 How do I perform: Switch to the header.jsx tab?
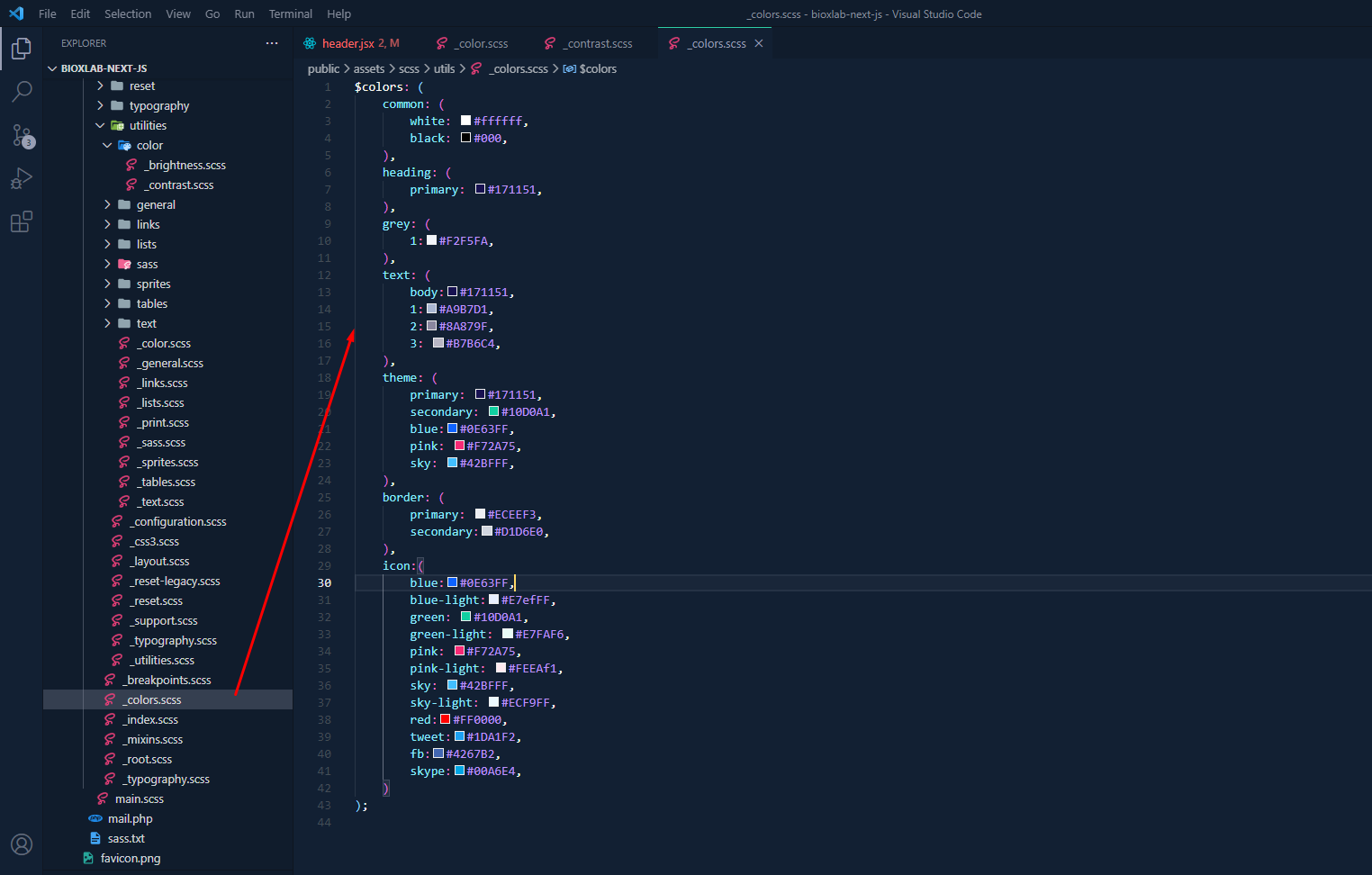point(348,43)
